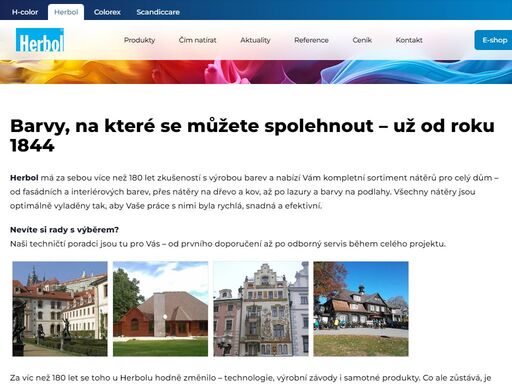Screen dimensions: 512x384
Task: Open the red brick building photo
Action: [160, 309]
